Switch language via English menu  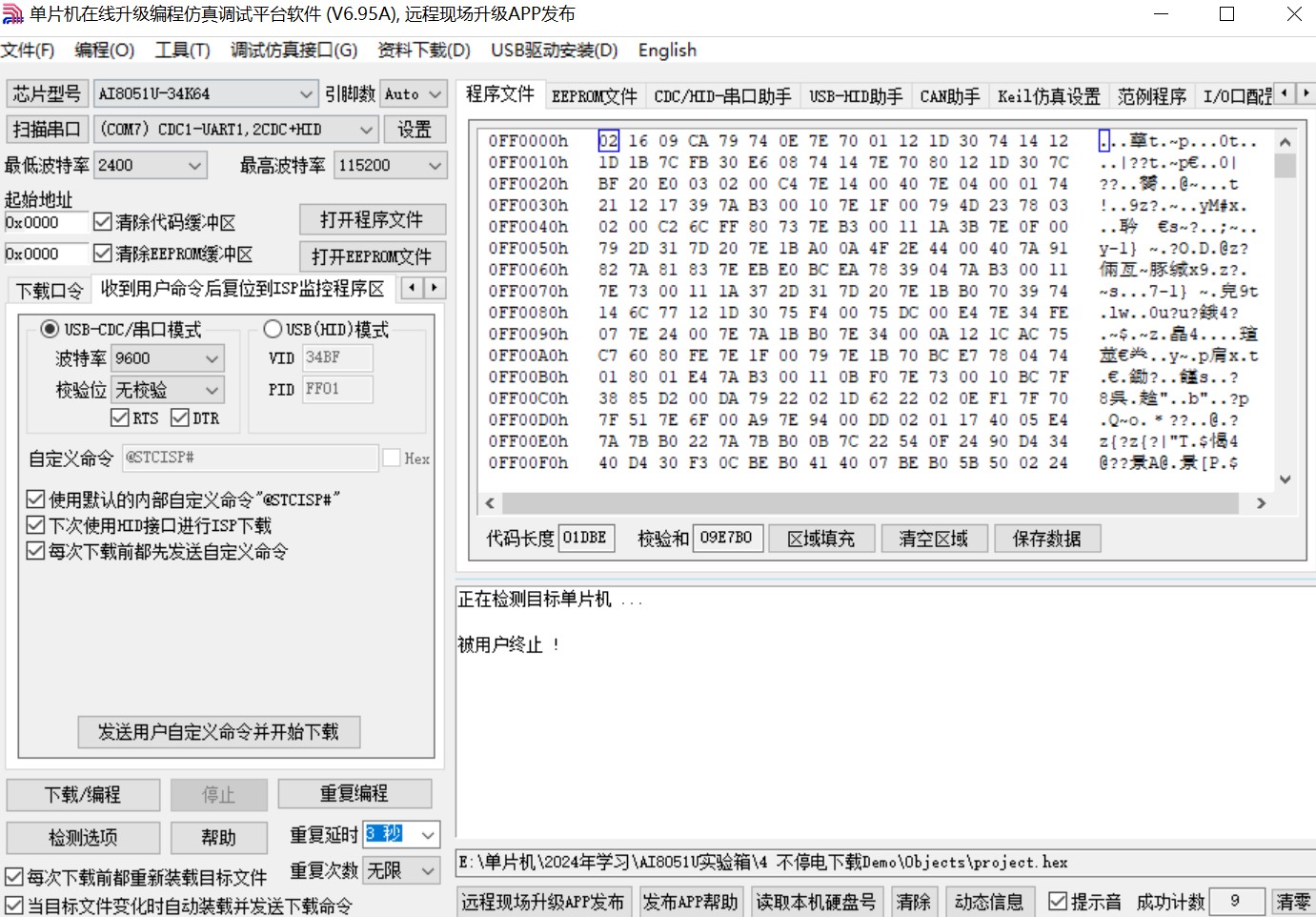pos(667,51)
